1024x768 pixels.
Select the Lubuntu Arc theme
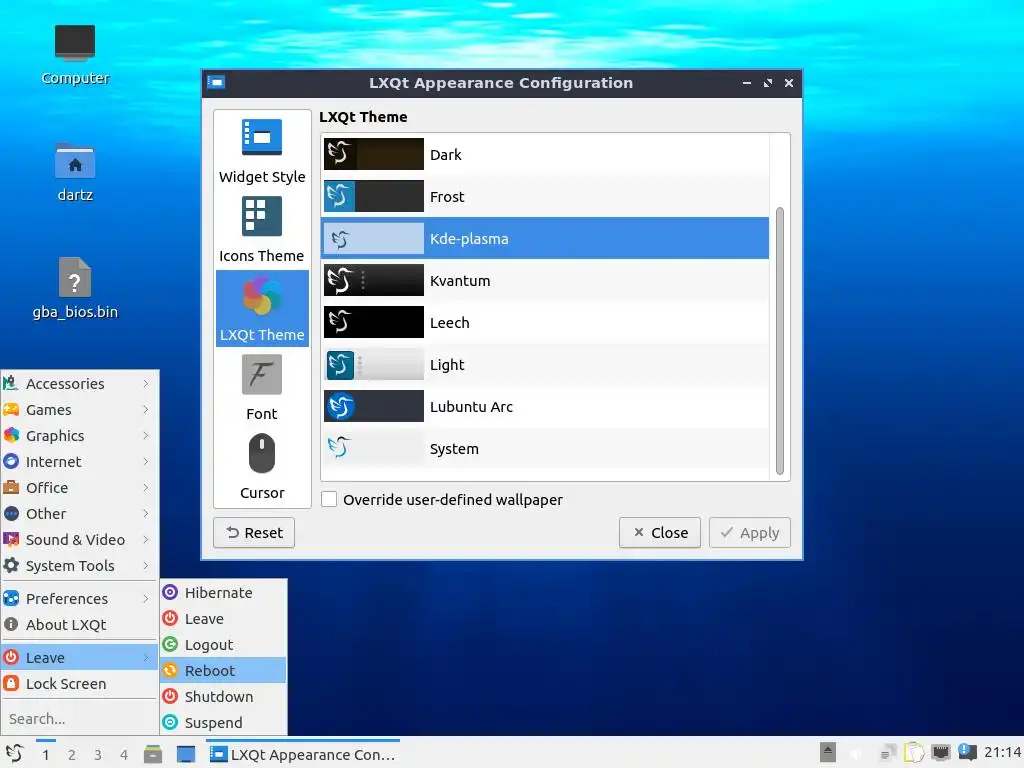(545, 406)
